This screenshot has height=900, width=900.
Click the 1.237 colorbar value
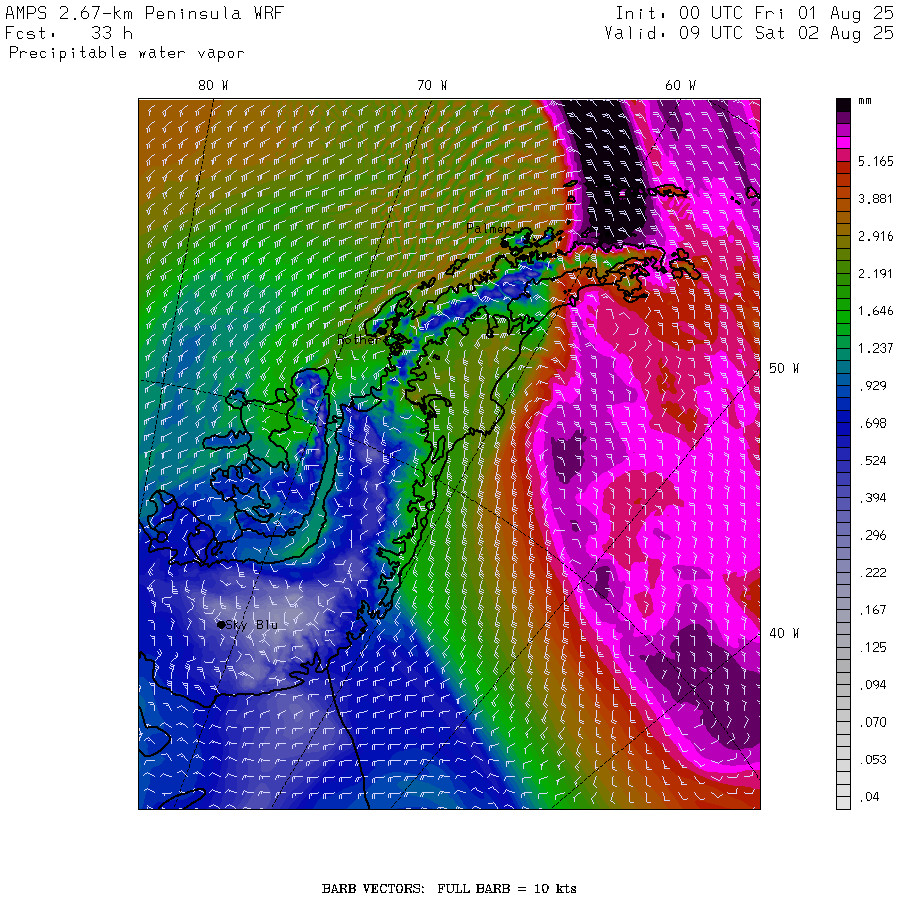875,348
